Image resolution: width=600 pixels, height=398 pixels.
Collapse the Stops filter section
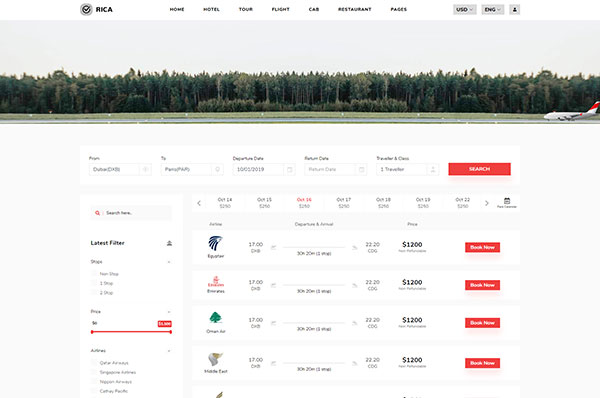tap(169, 262)
